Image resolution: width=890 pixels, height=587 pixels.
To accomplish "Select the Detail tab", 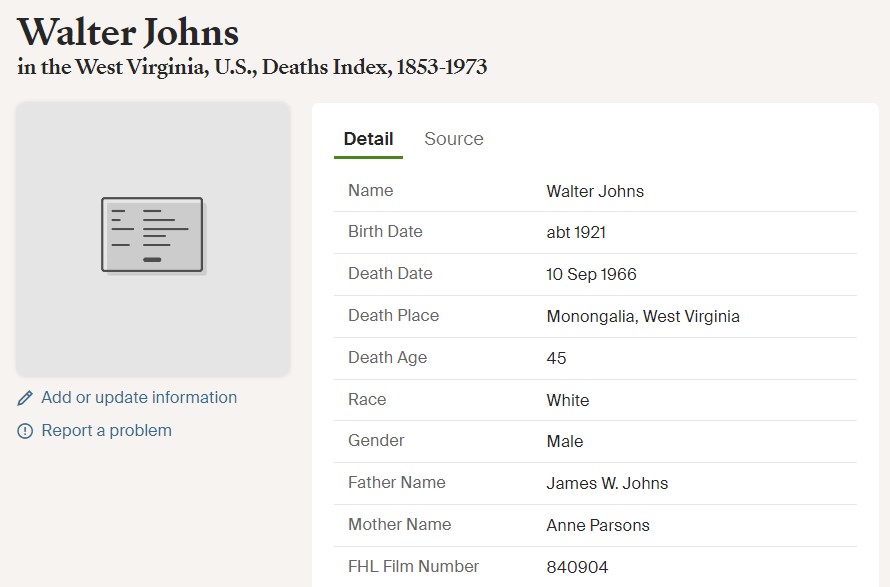I will [x=368, y=139].
